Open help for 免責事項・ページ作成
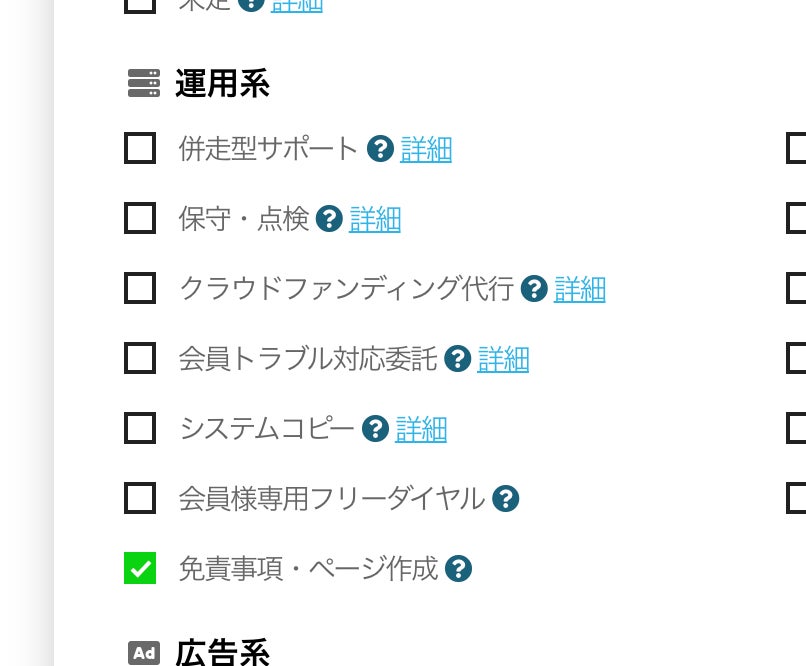This screenshot has height=666, width=806. pyautogui.click(x=458, y=569)
